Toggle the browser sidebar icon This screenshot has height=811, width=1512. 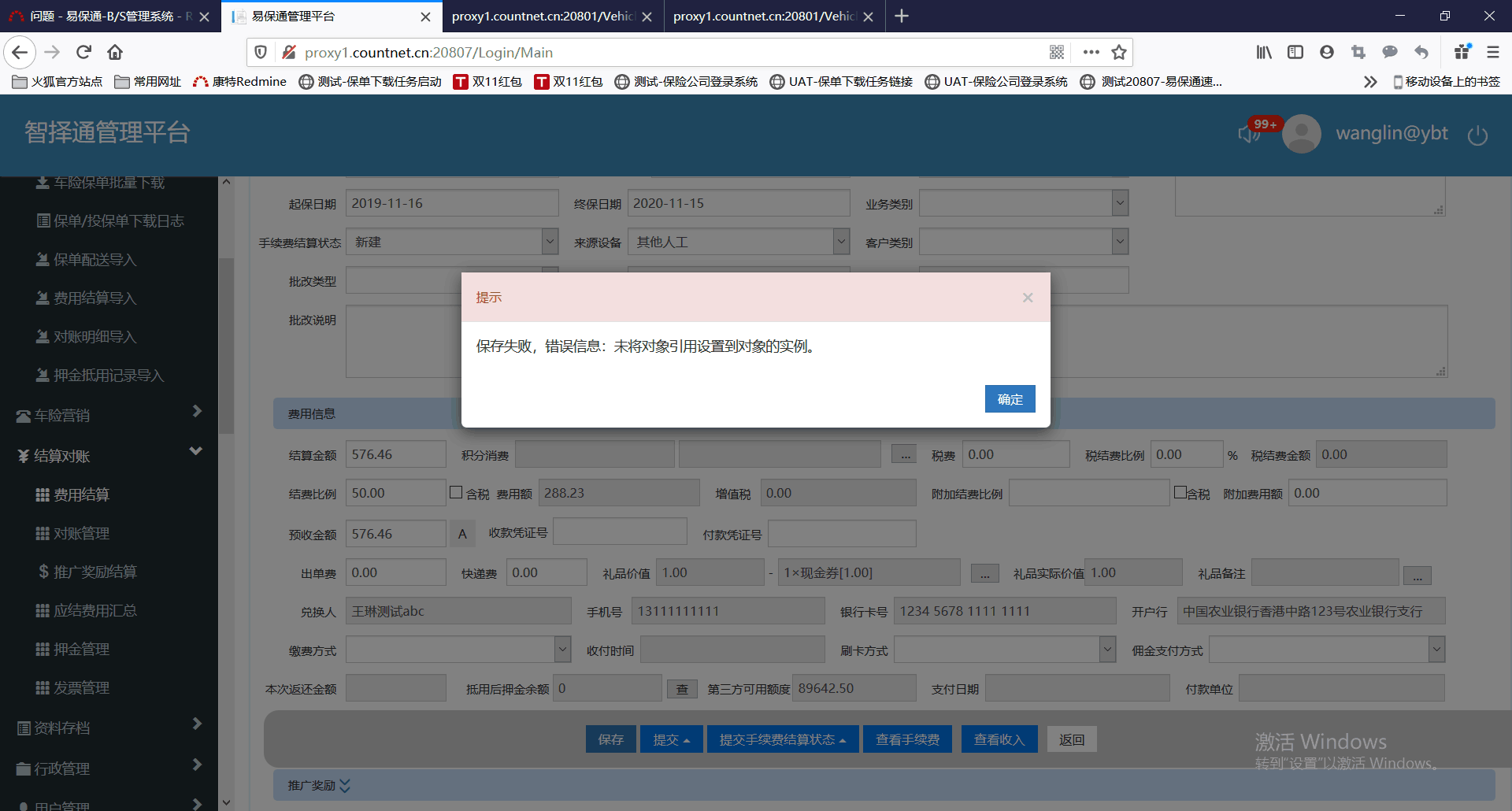pyautogui.click(x=1295, y=53)
